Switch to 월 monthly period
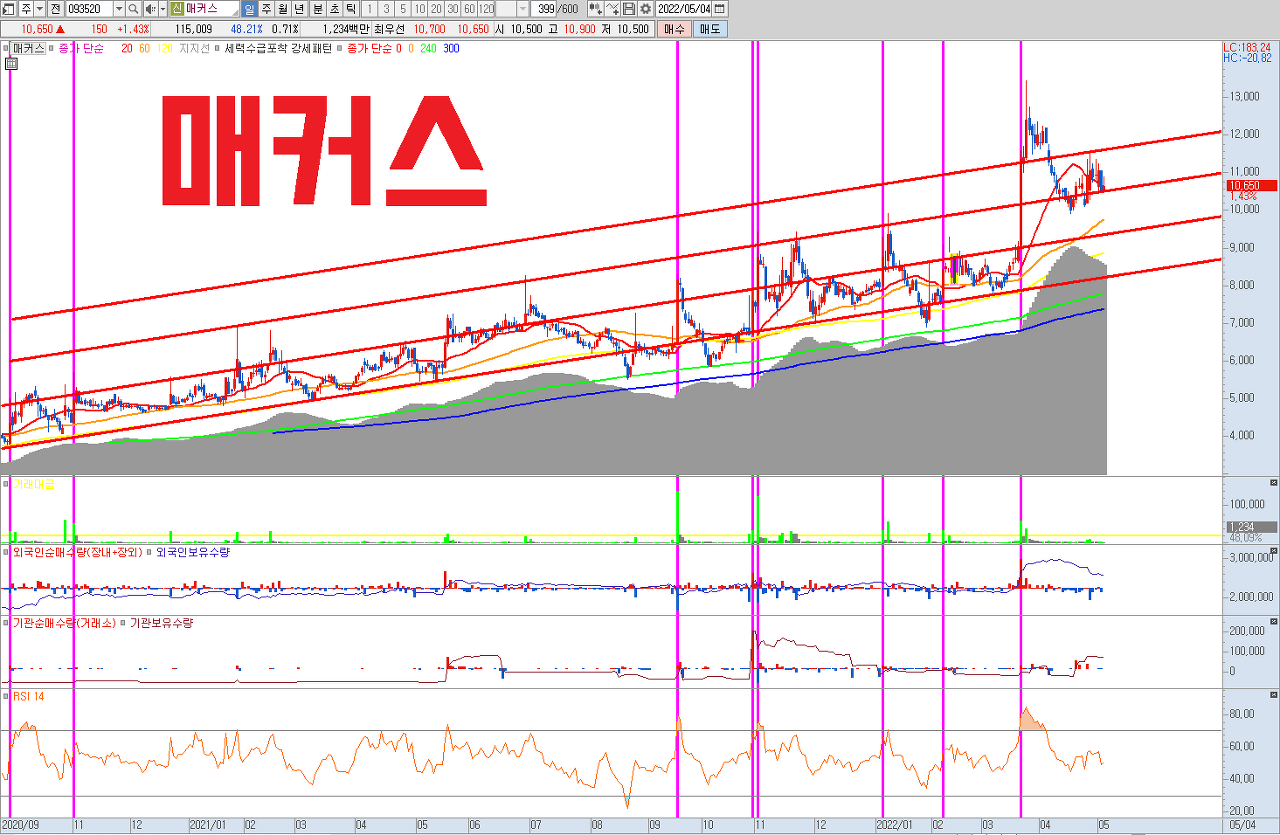This screenshot has width=1280, height=835. [283, 9]
